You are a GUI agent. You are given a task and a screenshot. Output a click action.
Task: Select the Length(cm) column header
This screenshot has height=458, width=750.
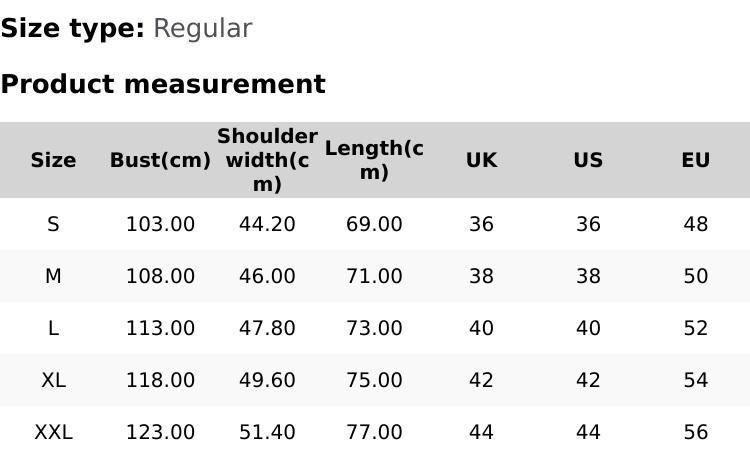coord(374,160)
